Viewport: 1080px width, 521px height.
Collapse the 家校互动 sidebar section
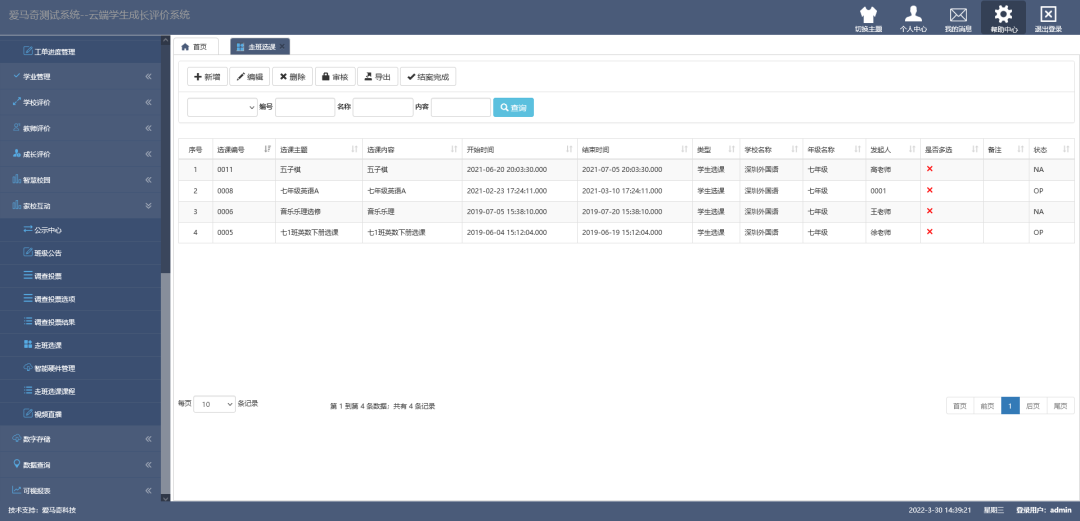coord(80,205)
